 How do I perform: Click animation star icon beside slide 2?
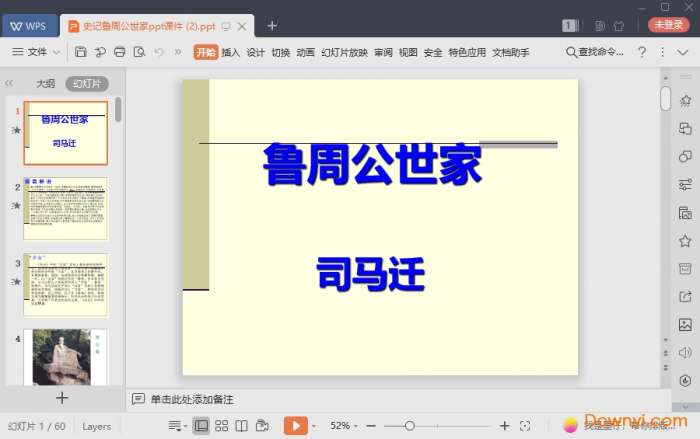pos(16,205)
